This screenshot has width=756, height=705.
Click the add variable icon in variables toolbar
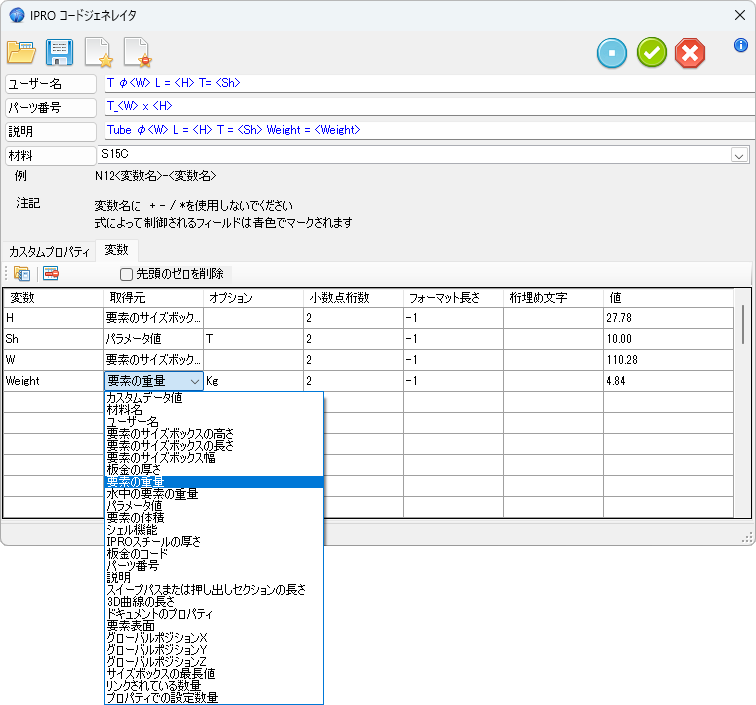coord(22,274)
